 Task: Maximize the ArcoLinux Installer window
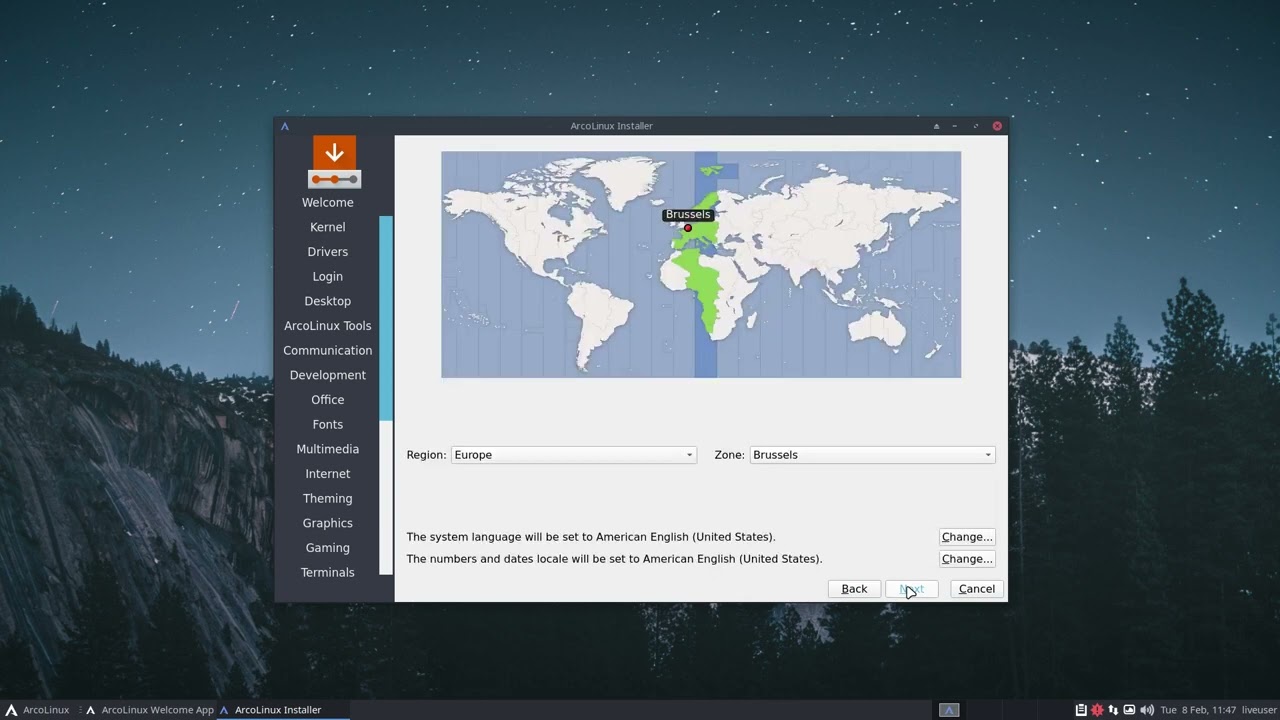tap(975, 126)
